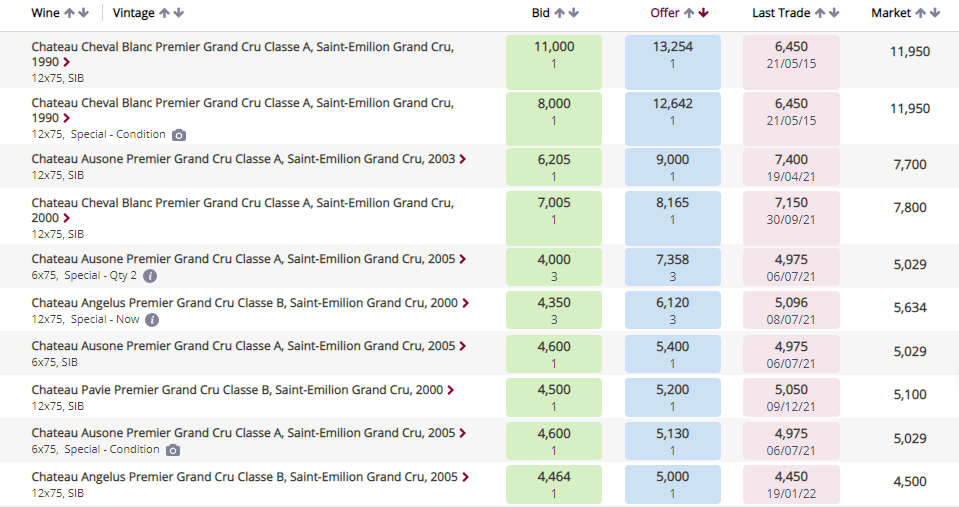This screenshot has width=959, height=507.
Task: Click the 5,130 offer cell
Action: click(673, 441)
